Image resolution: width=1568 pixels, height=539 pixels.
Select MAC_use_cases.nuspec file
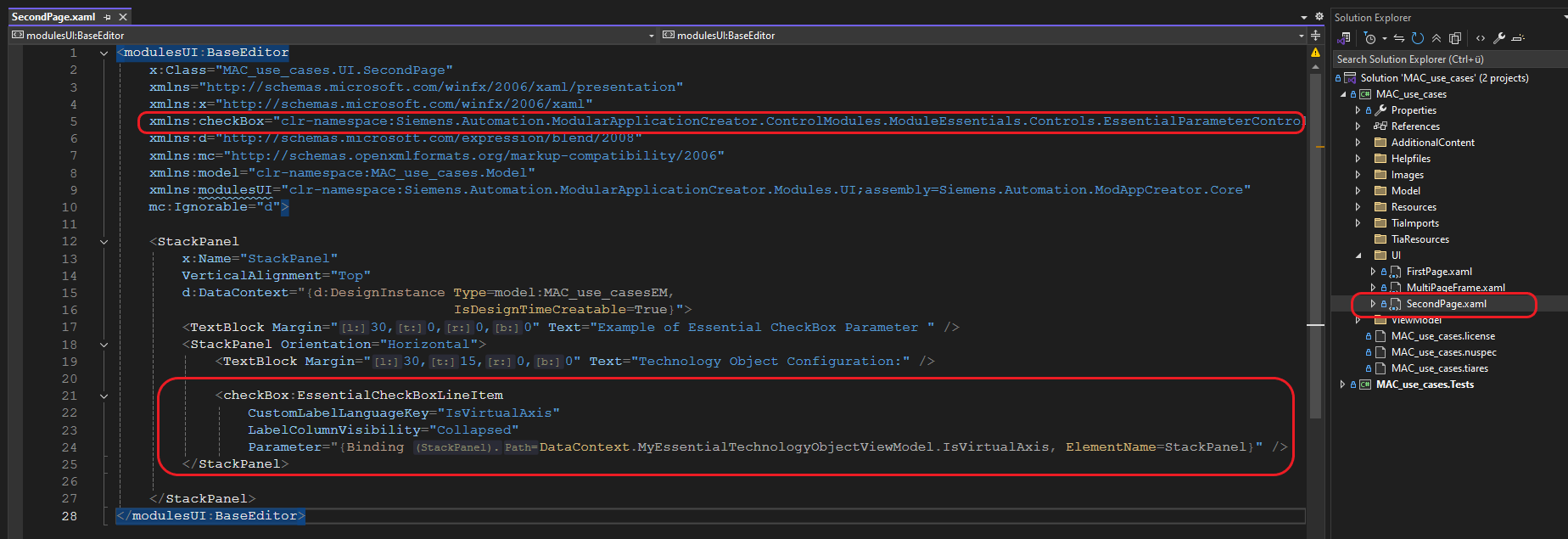coord(1443,352)
